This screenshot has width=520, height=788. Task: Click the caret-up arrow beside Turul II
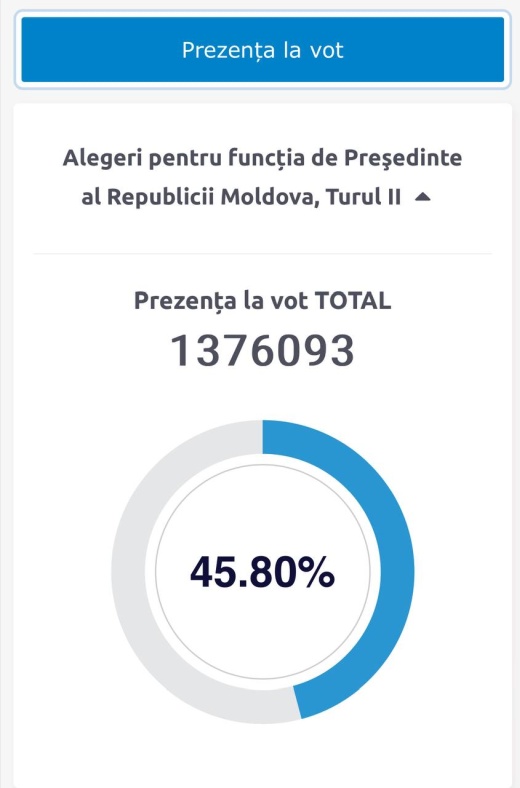[x=423, y=198]
